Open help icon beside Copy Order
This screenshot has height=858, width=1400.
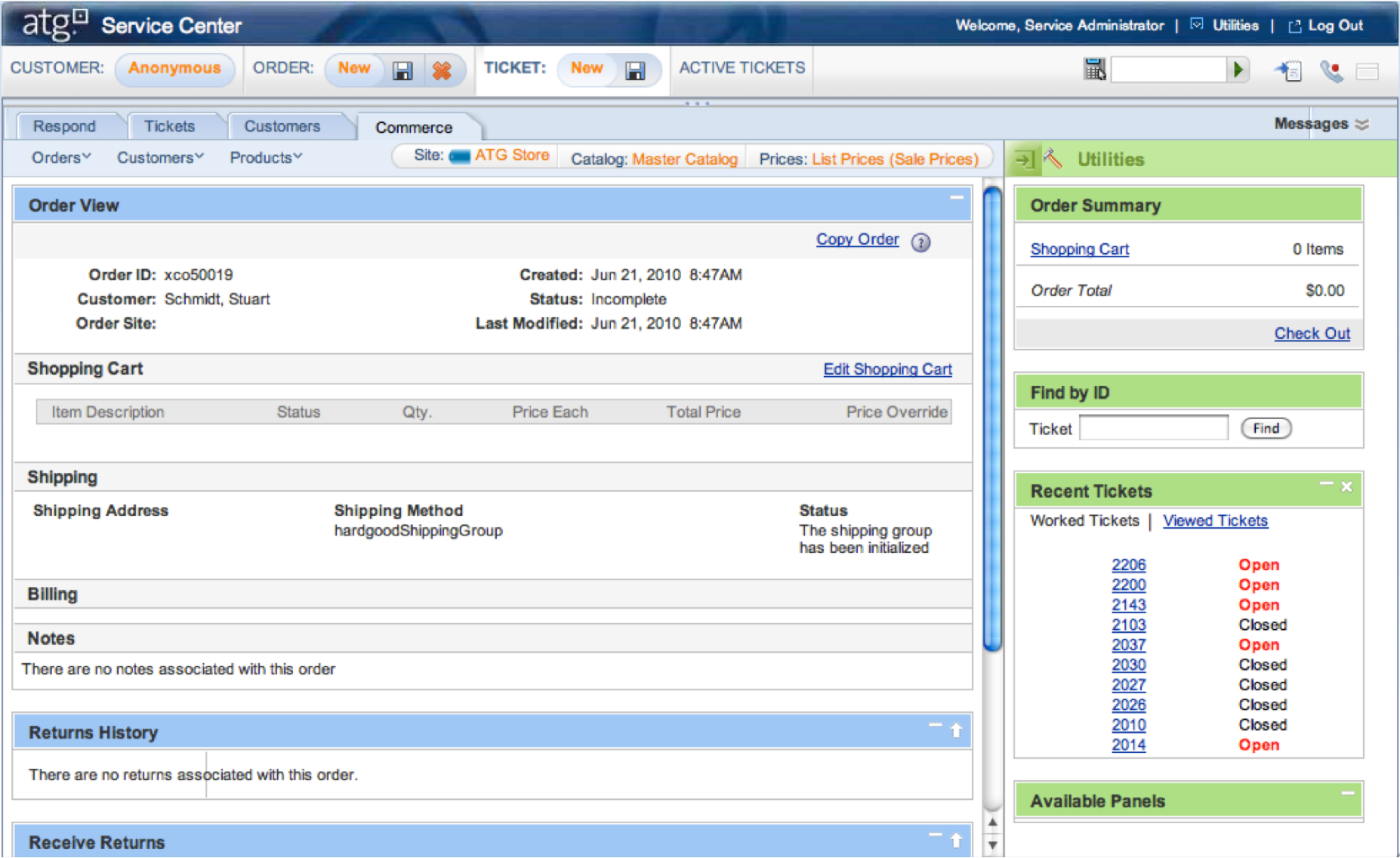click(920, 242)
